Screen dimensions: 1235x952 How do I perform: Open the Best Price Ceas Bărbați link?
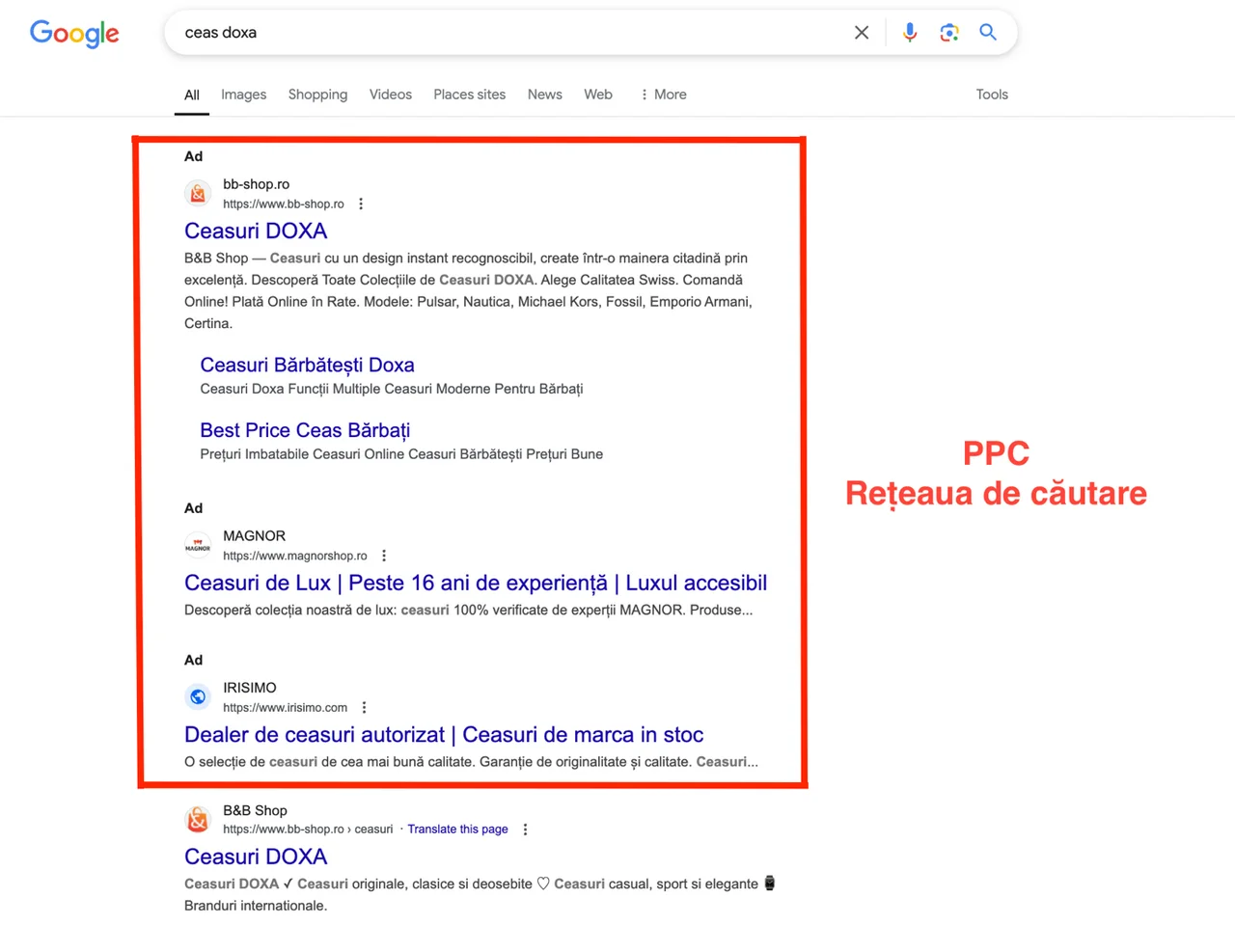[x=305, y=430]
